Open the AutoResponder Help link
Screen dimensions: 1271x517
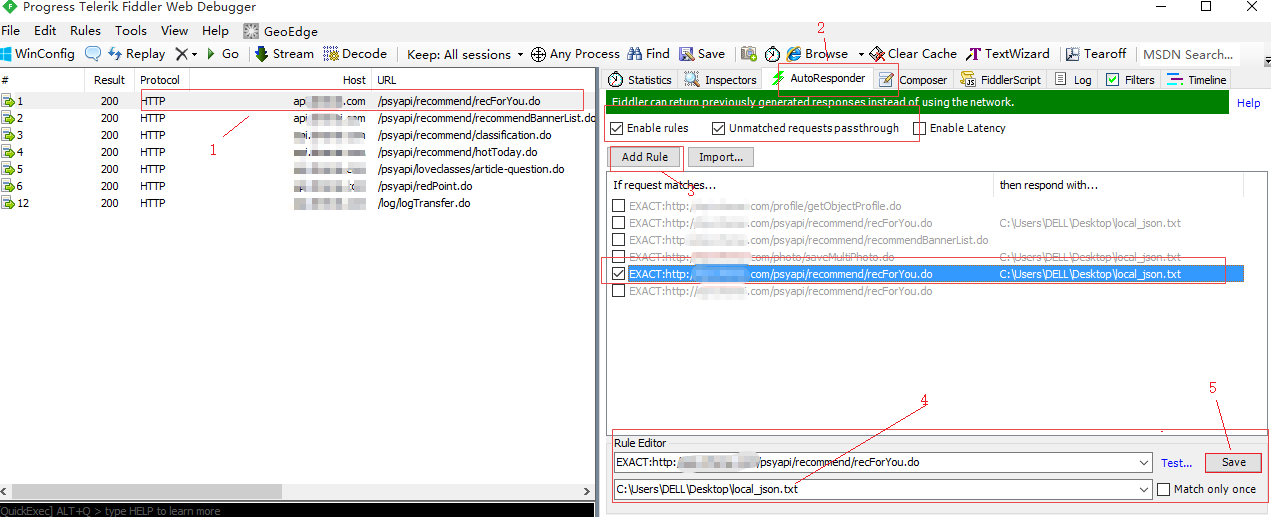(x=1248, y=103)
